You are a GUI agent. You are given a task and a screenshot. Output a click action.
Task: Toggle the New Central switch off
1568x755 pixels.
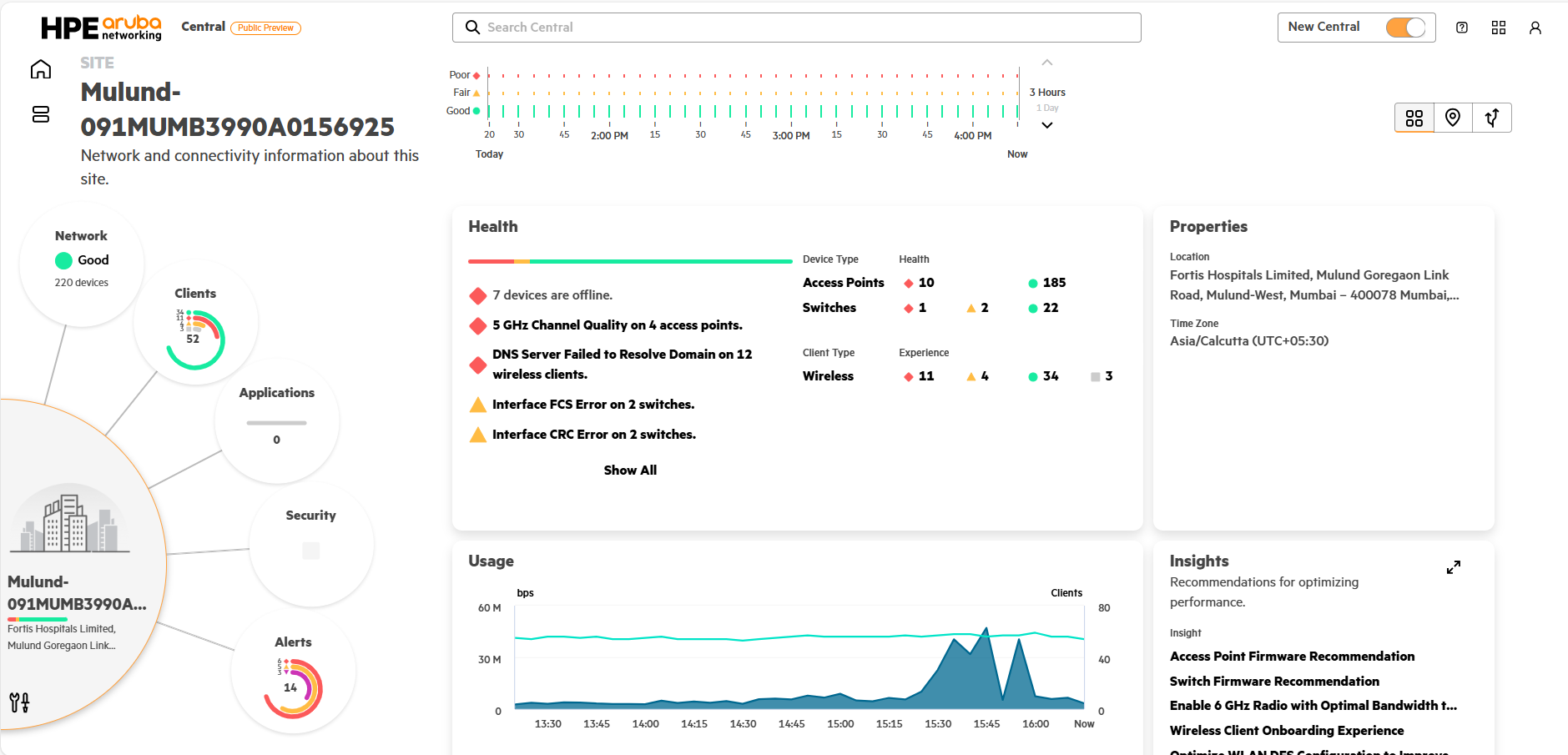pos(1405,28)
